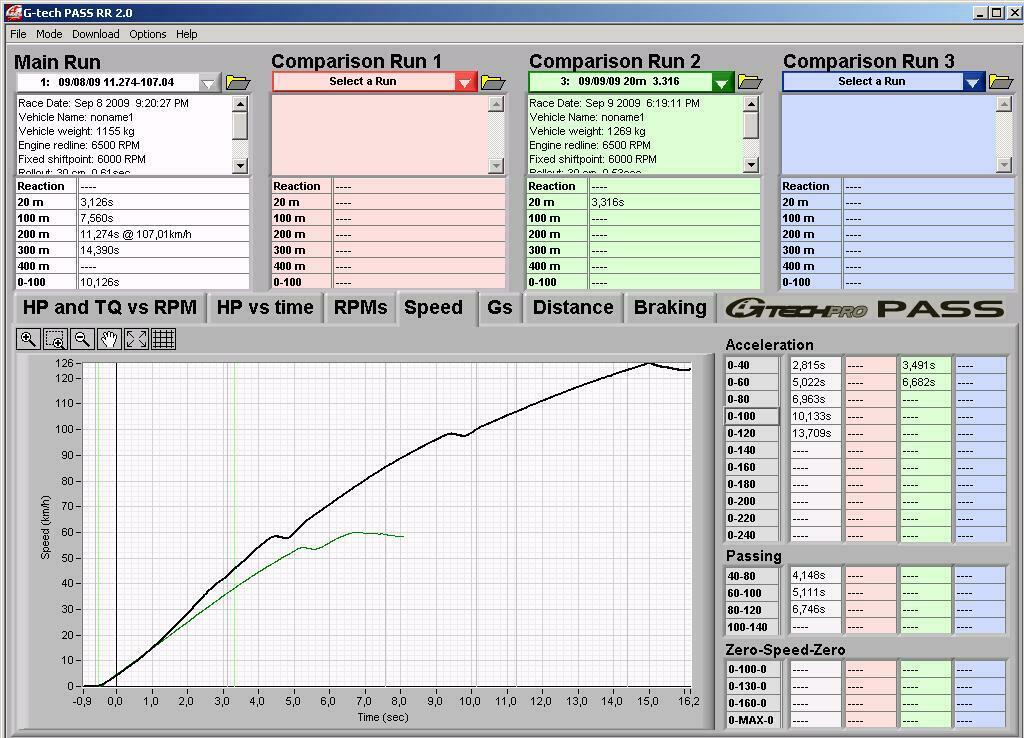Click the green 0-60 value 6,682s
The image size is (1024, 738).
coord(925,383)
